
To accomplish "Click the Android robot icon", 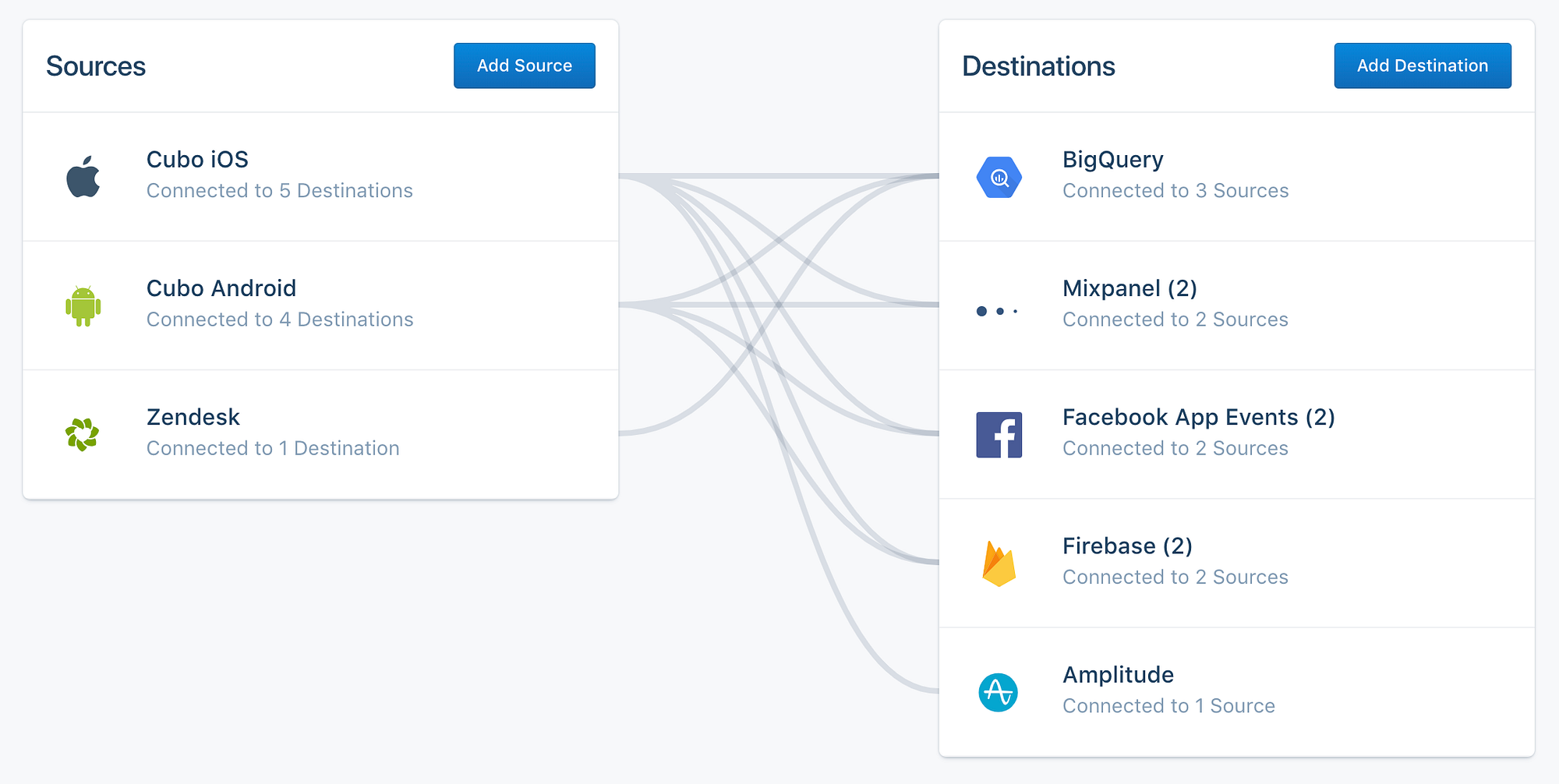I will coord(83,305).
